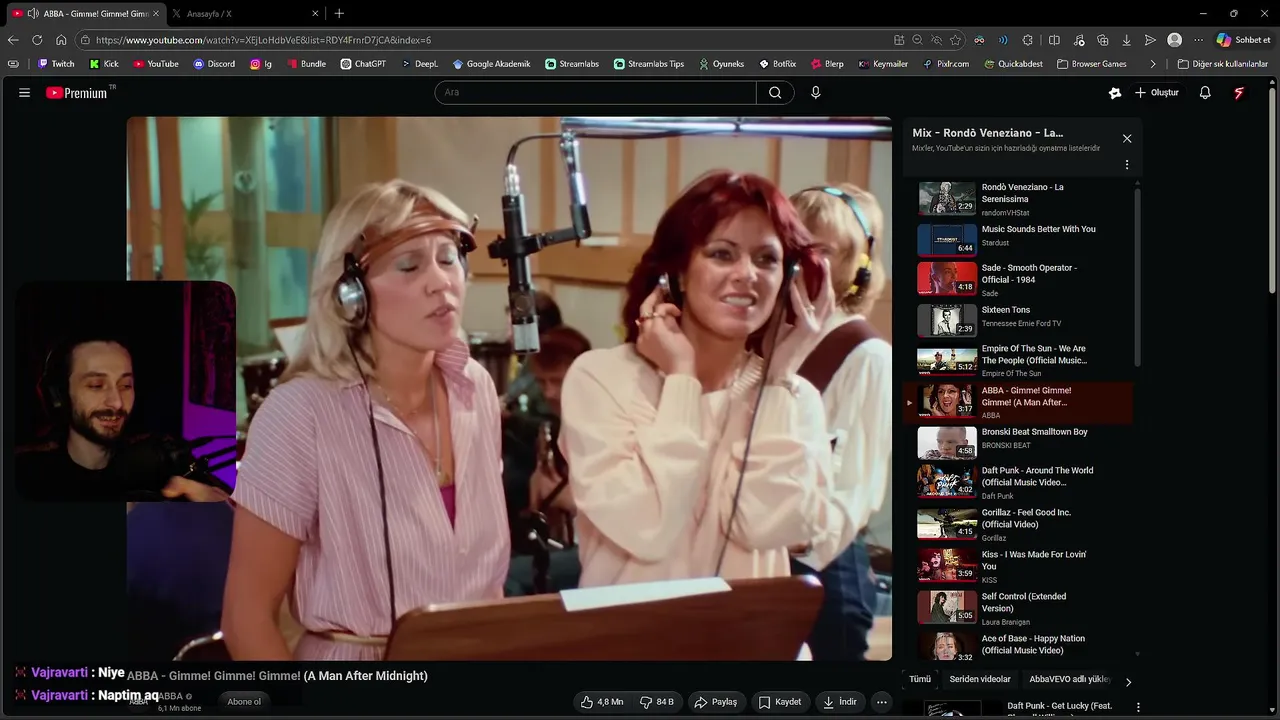Share the video via Paylaş
This screenshot has width=1280, height=720.
716,702
